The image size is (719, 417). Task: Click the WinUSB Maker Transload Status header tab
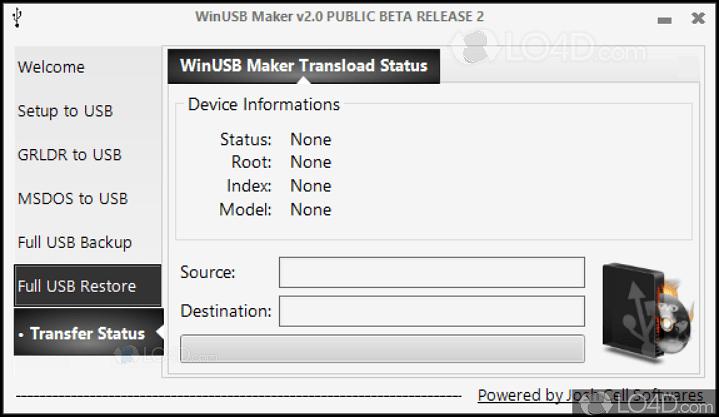click(x=304, y=66)
